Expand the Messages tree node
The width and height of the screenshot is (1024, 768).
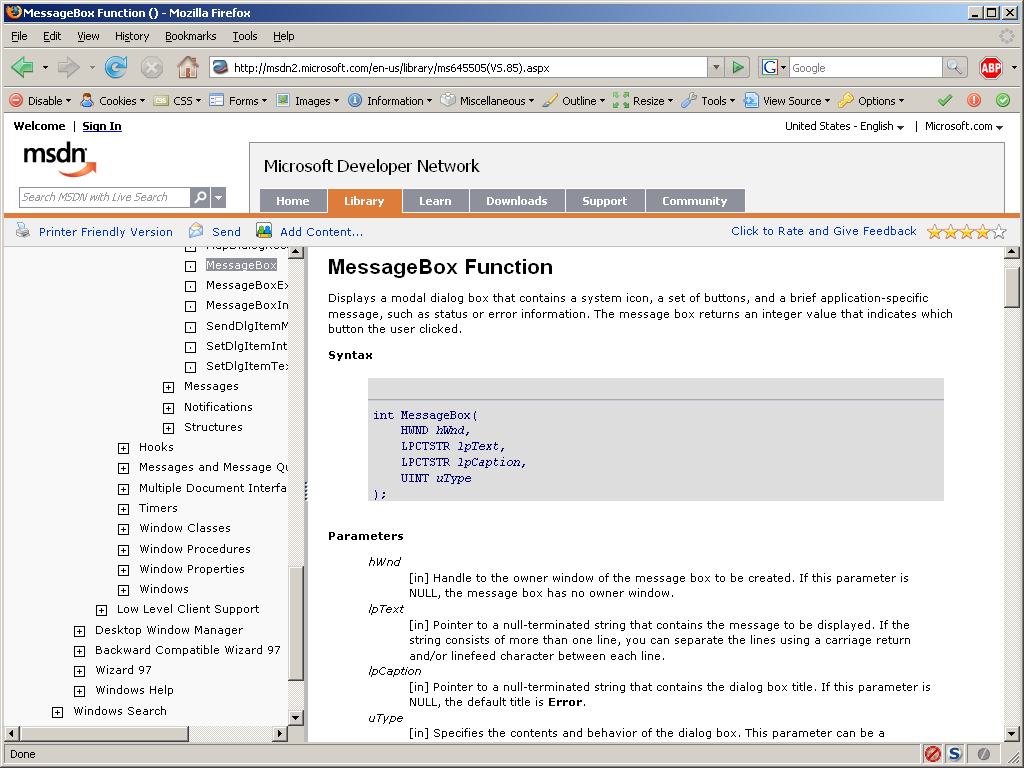click(168, 387)
